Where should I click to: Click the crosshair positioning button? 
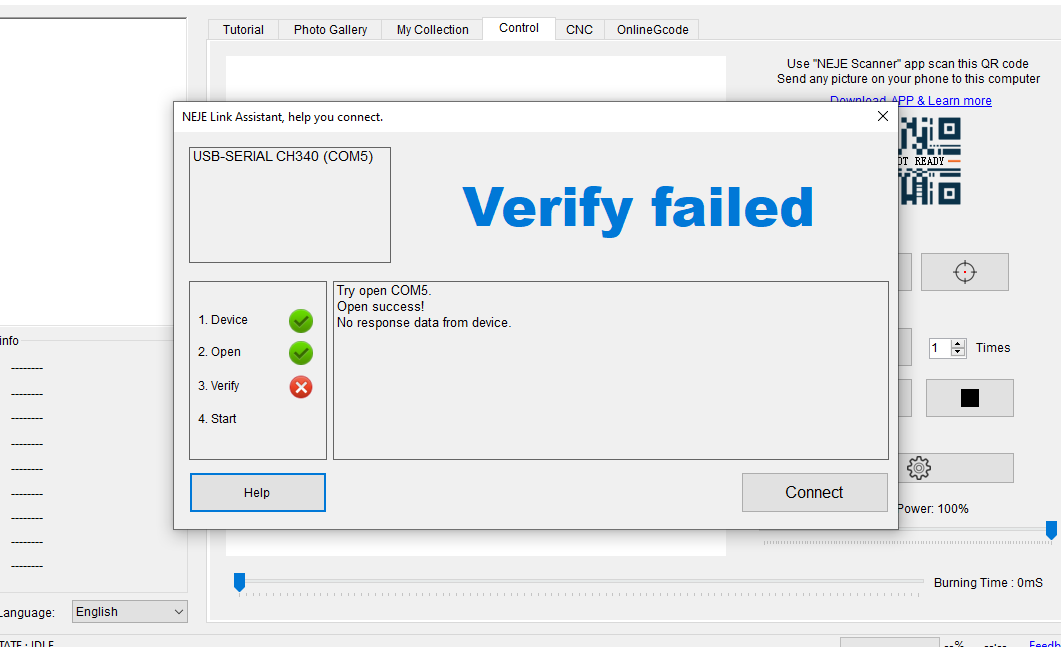coord(964,272)
